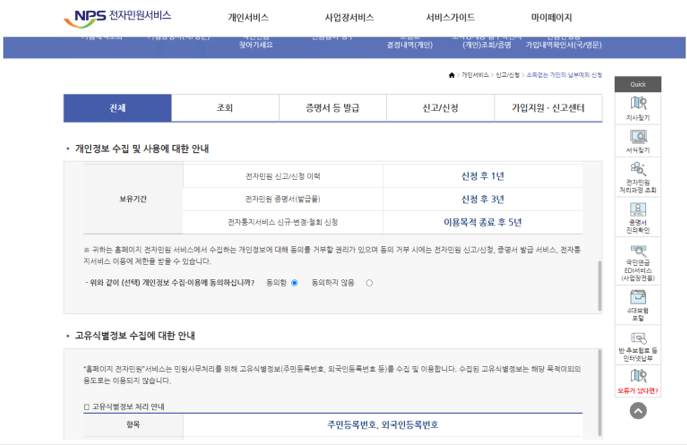Open the 사업장서비스 top menu
The image size is (687, 445).
[349, 18]
